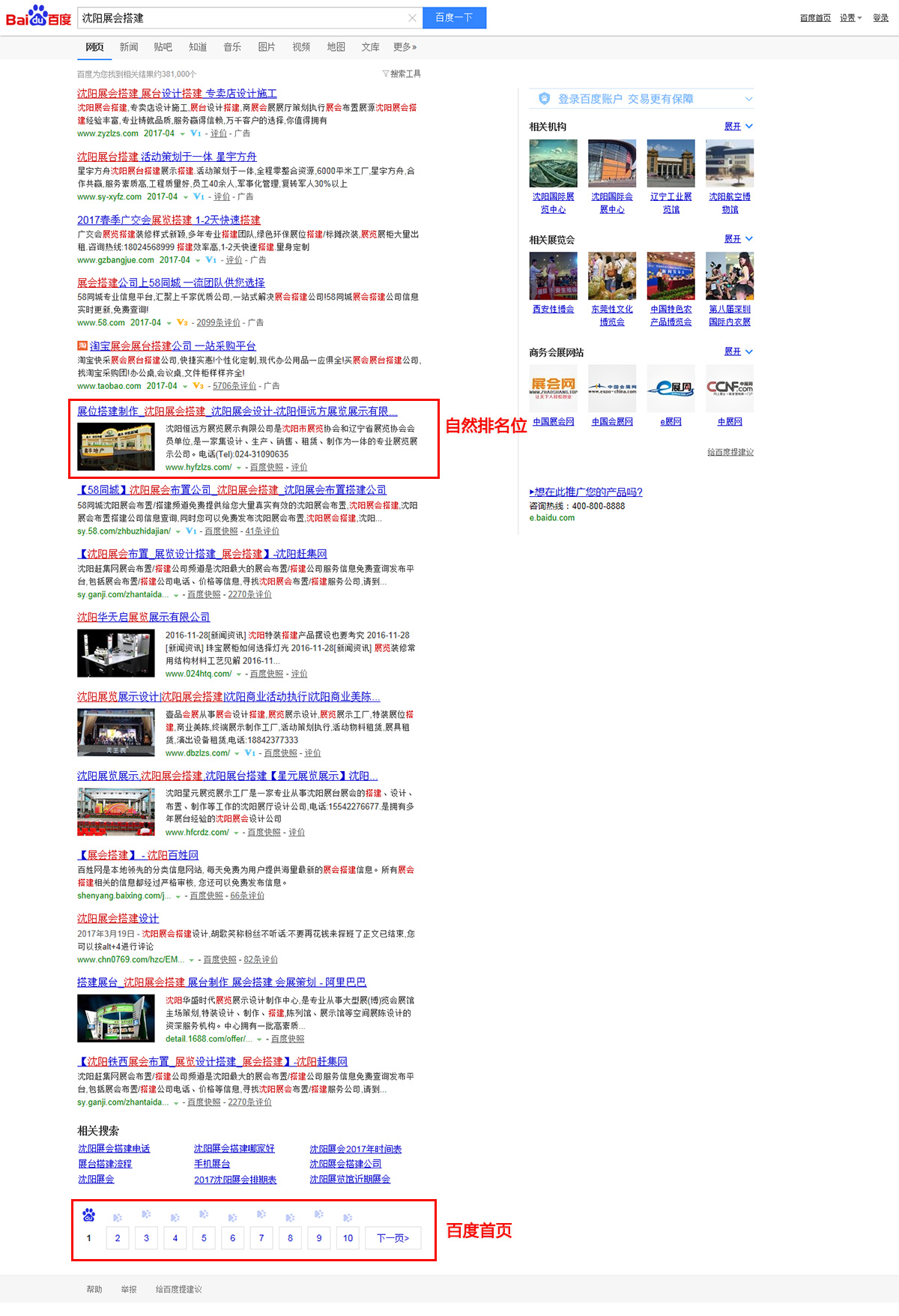Open result 沈阳展会搭建设计
Viewport: 899px width, 1316px height.
pyautogui.click(x=118, y=919)
